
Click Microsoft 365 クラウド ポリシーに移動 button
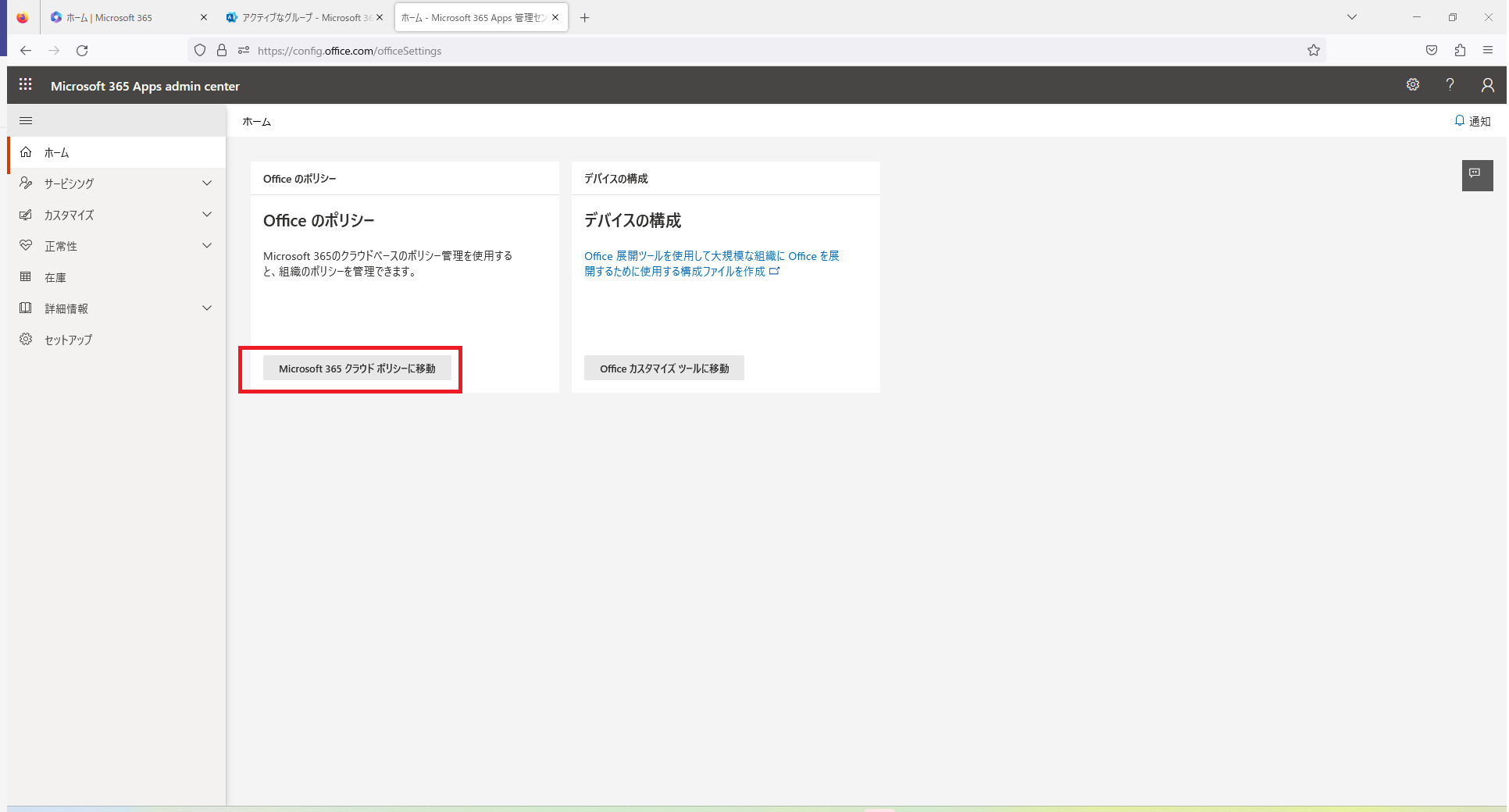pos(357,369)
